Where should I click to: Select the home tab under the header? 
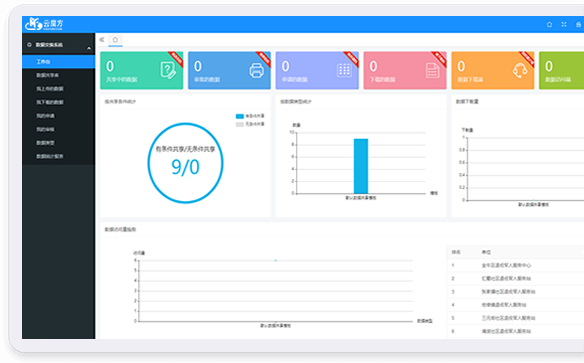(115, 39)
